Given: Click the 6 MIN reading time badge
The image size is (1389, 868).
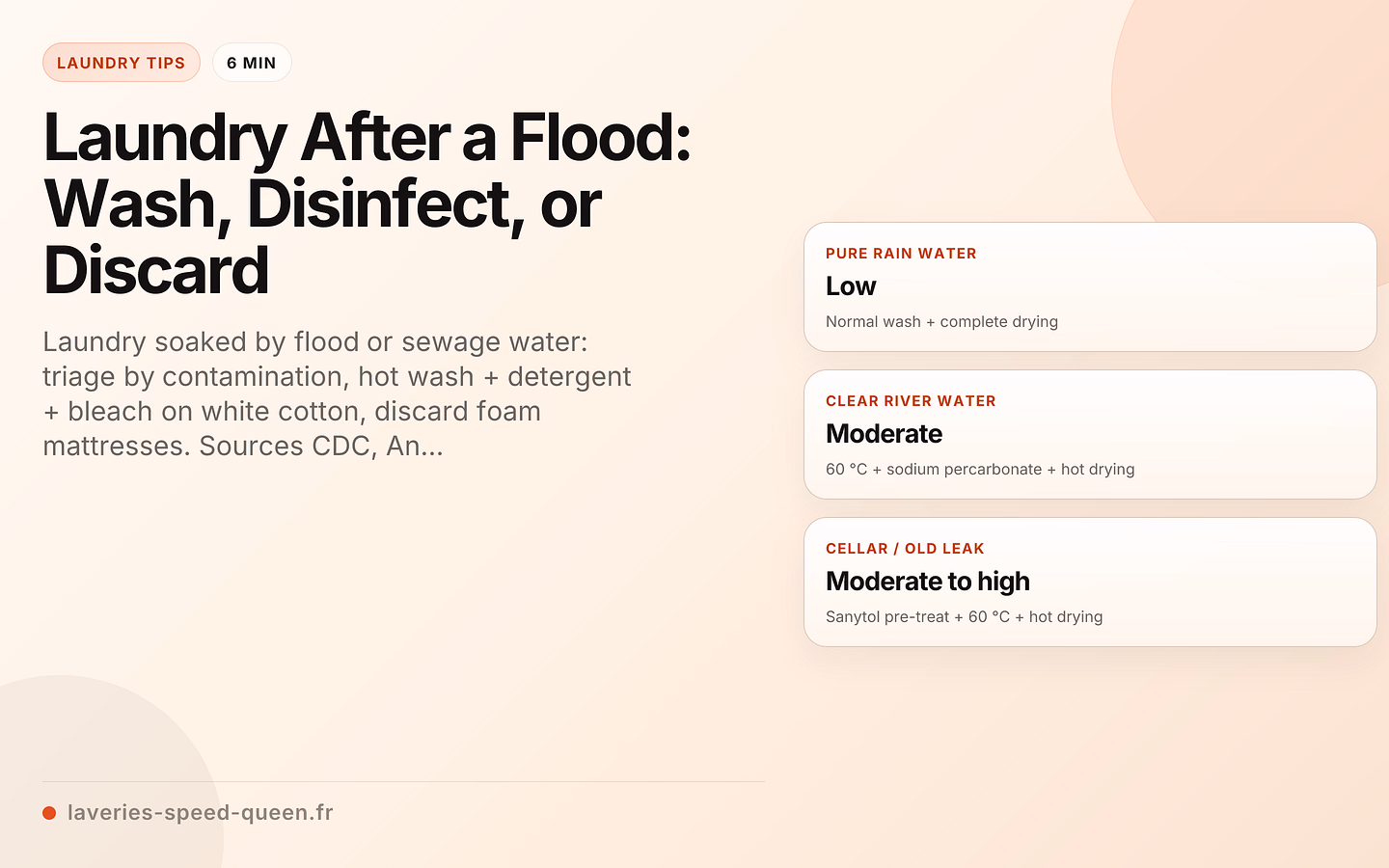Looking at the screenshot, I should click(252, 63).
